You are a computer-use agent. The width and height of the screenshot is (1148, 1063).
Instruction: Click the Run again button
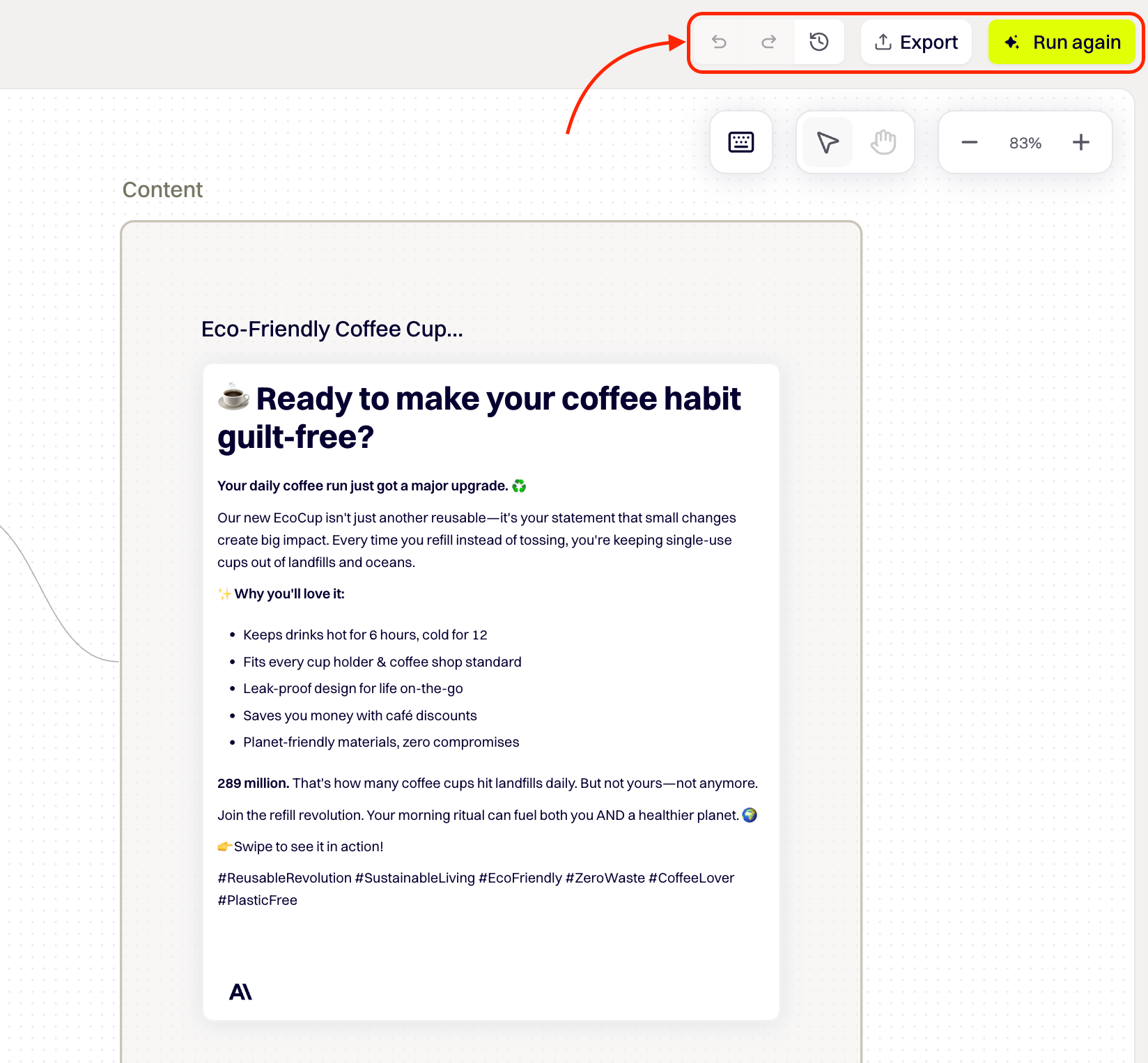1062,42
